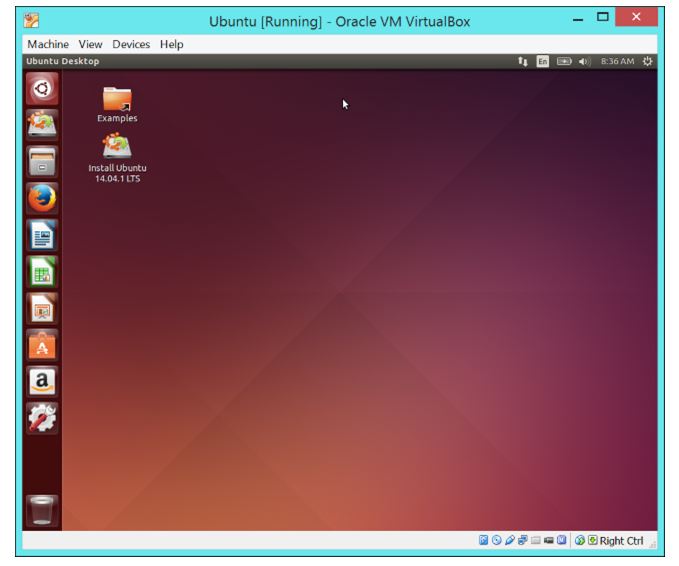This screenshot has height=566, width=679.
Task: Maximize the VirtualBox window
Action: (602, 17)
